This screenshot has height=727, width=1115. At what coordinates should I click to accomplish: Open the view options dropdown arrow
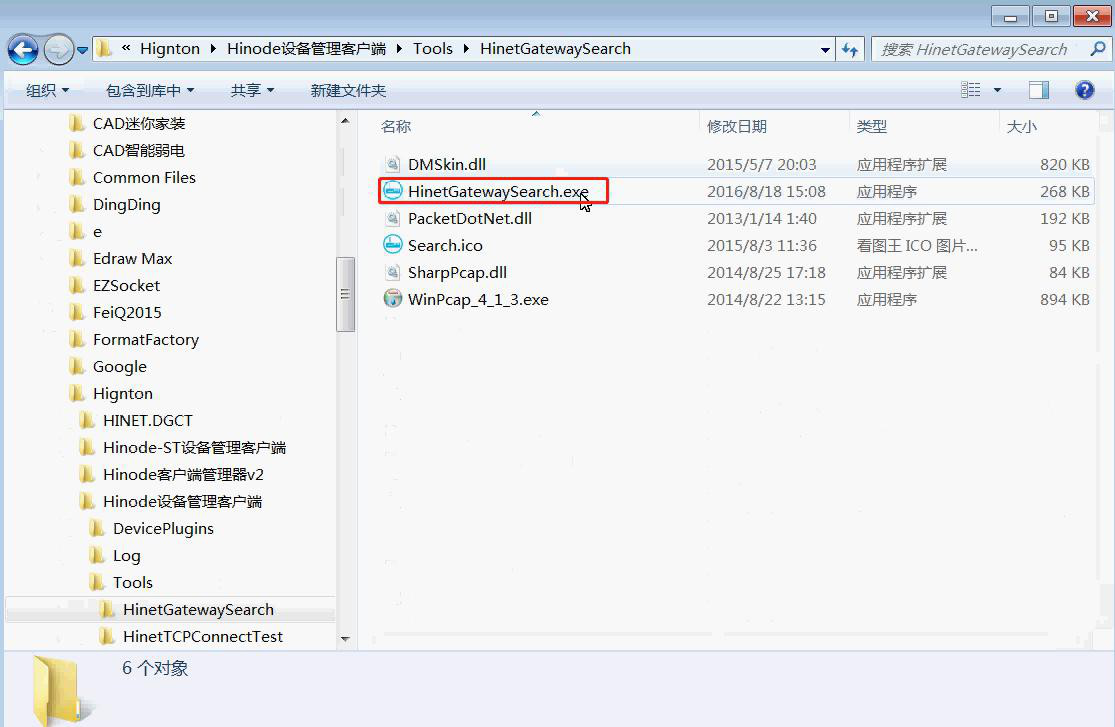pos(997,90)
